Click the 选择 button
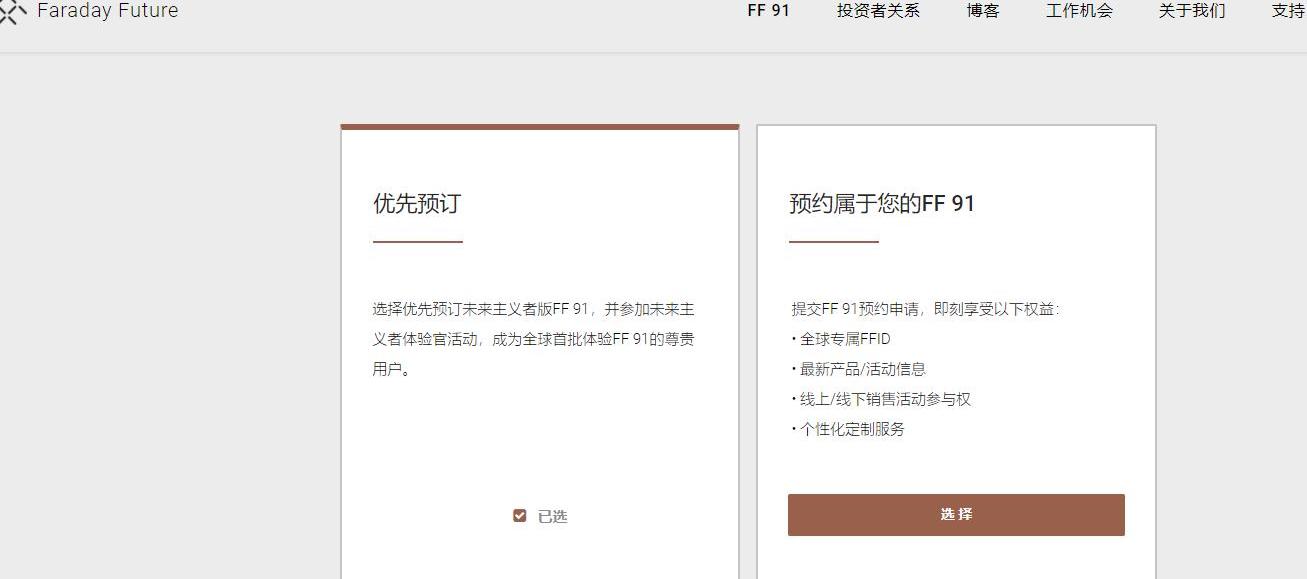This screenshot has width=1307, height=579. [956, 514]
